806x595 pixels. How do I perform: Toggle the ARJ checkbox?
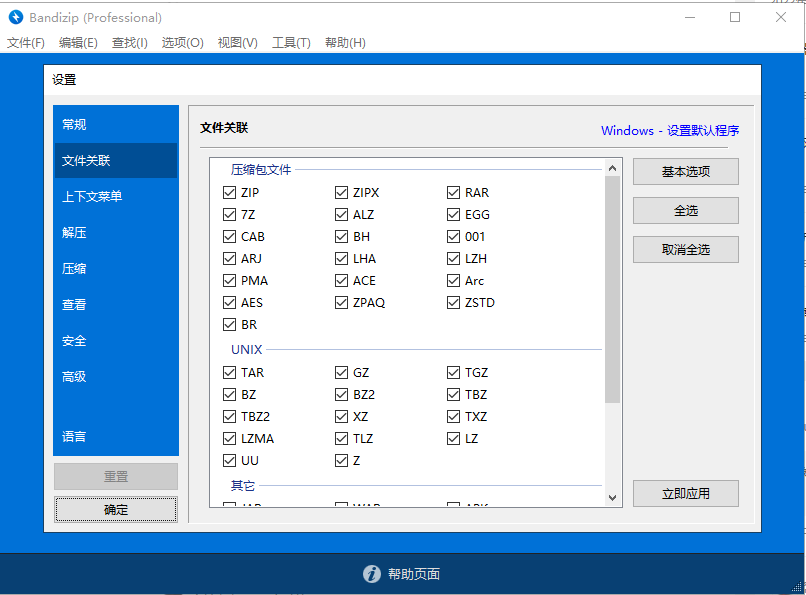tap(229, 258)
